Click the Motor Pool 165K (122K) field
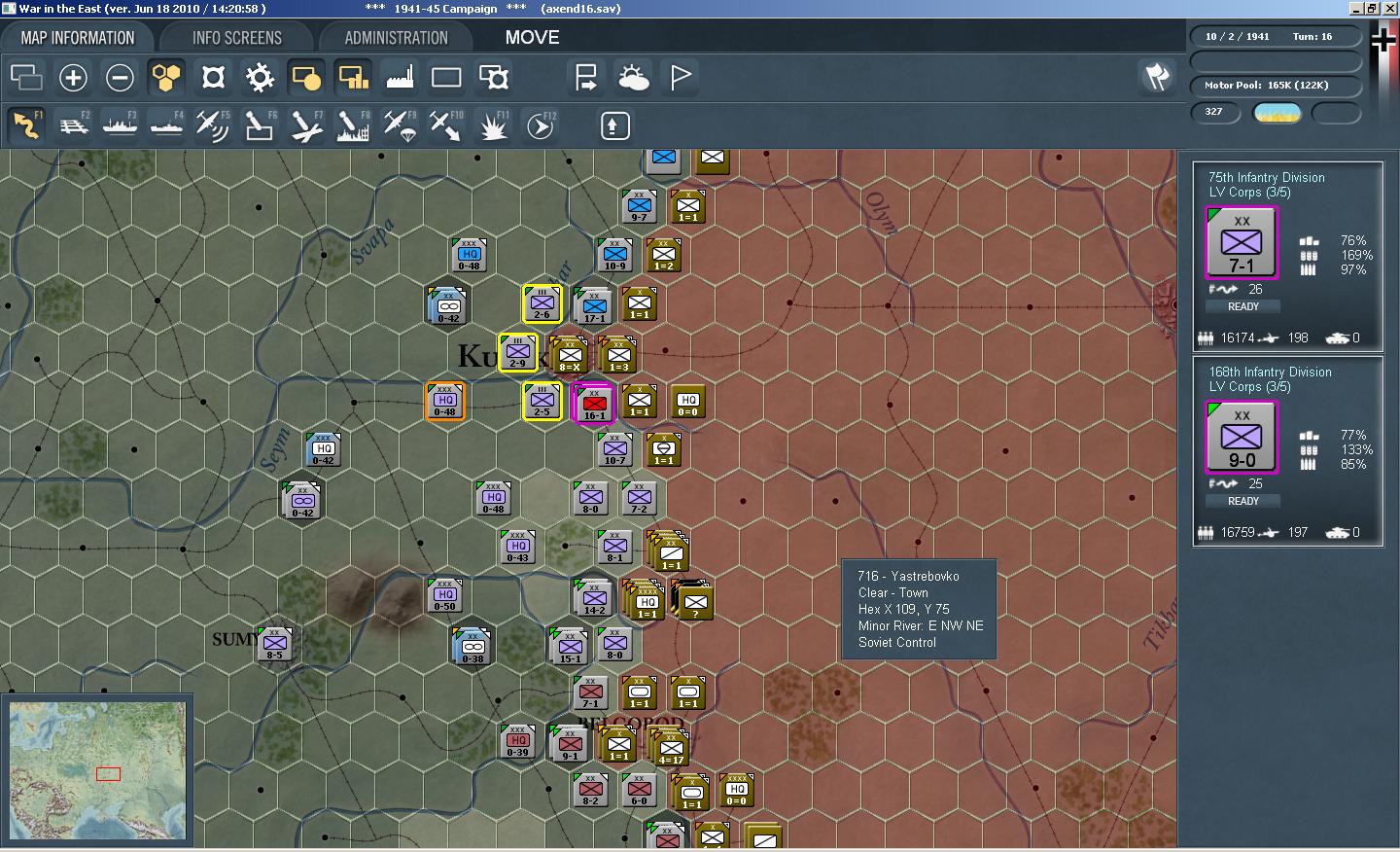 [1275, 86]
